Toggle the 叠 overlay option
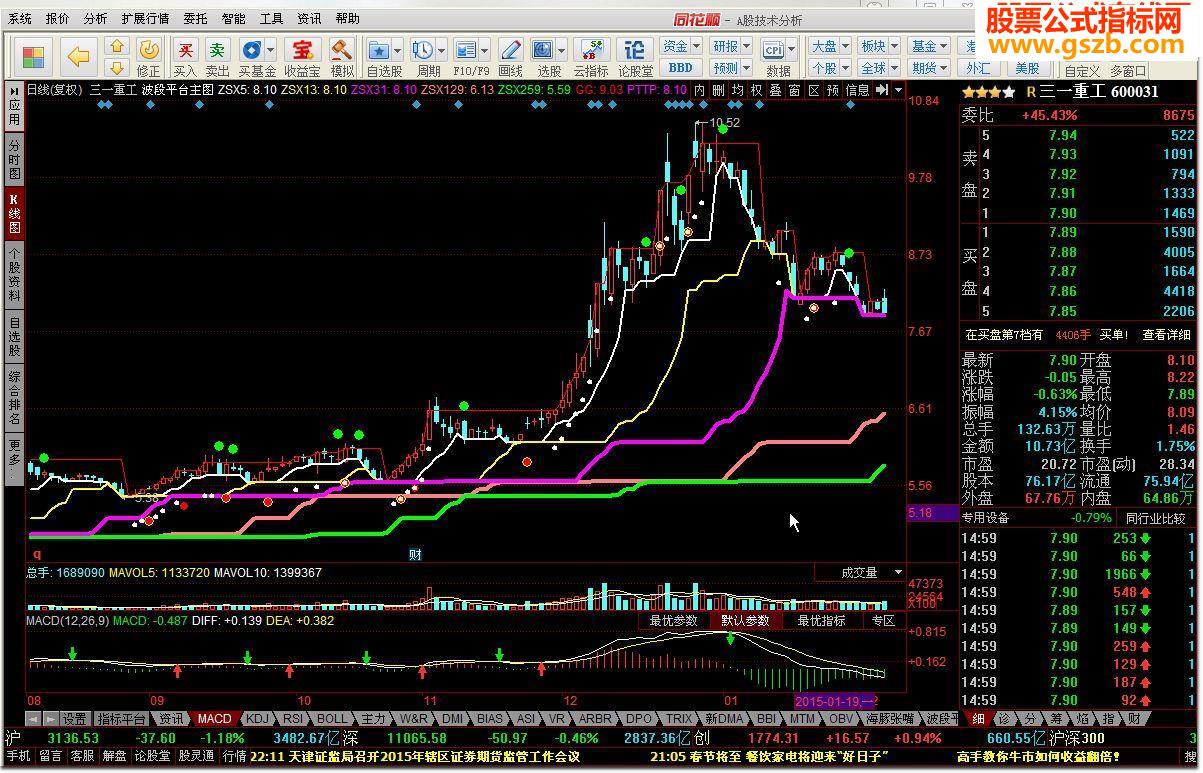 point(775,89)
